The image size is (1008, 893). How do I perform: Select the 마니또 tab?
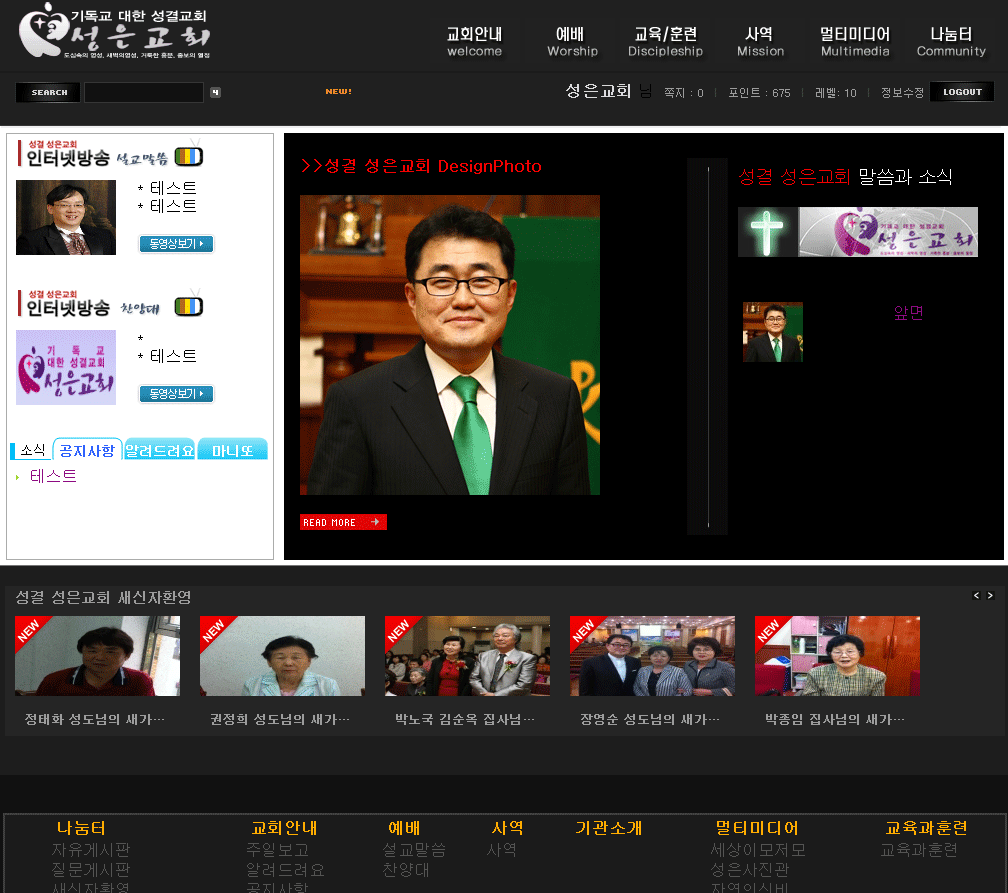(232, 450)
